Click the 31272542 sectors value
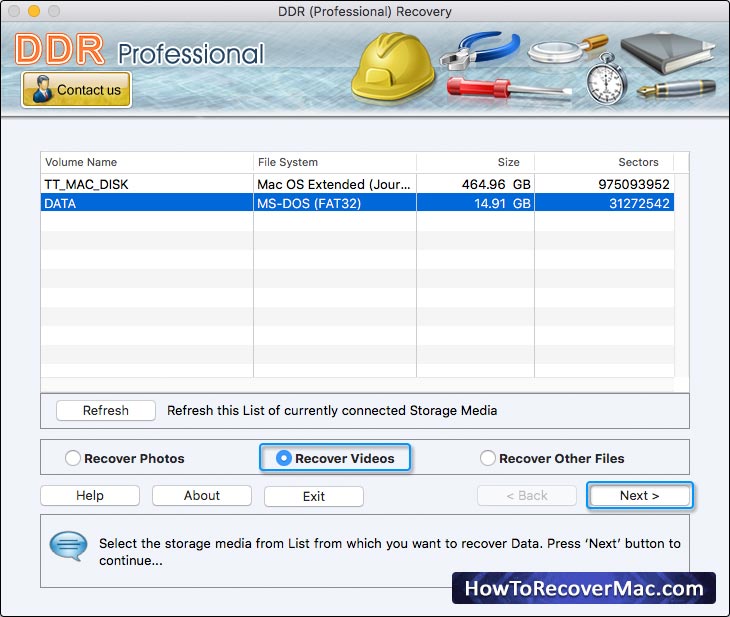 click(x=639, y=203)
